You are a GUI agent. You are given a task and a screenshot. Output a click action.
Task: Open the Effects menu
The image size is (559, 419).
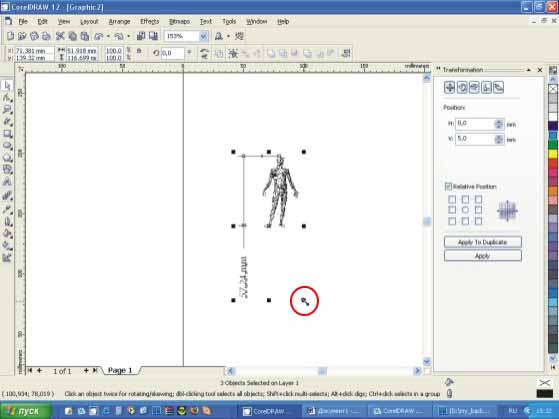click(x=149, y=22)
